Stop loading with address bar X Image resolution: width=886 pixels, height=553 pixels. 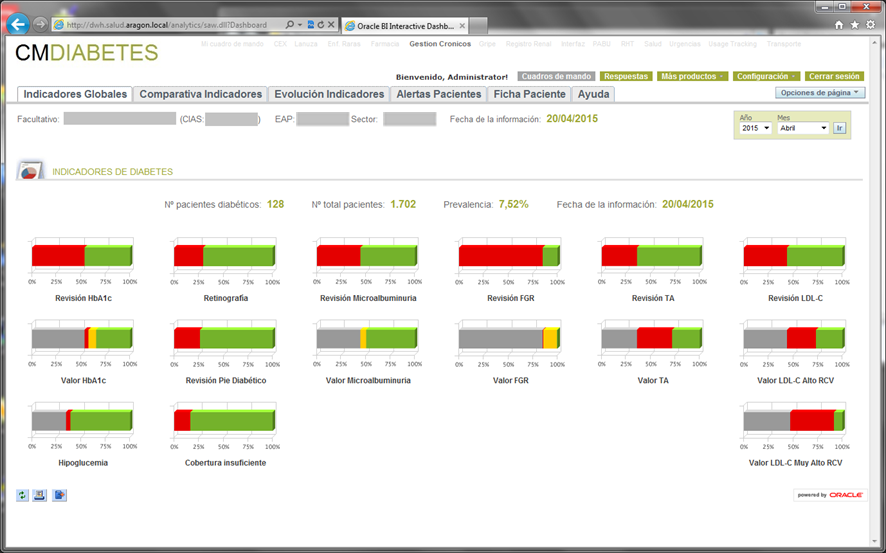[331, 25]
